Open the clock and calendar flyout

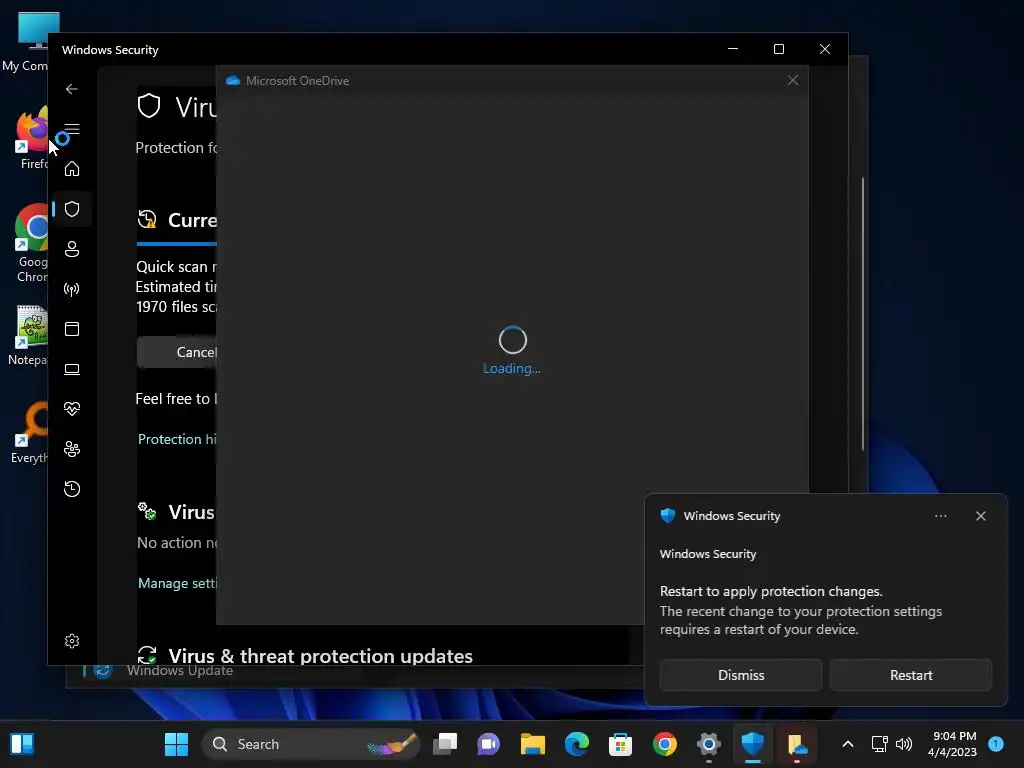[953, 744]
